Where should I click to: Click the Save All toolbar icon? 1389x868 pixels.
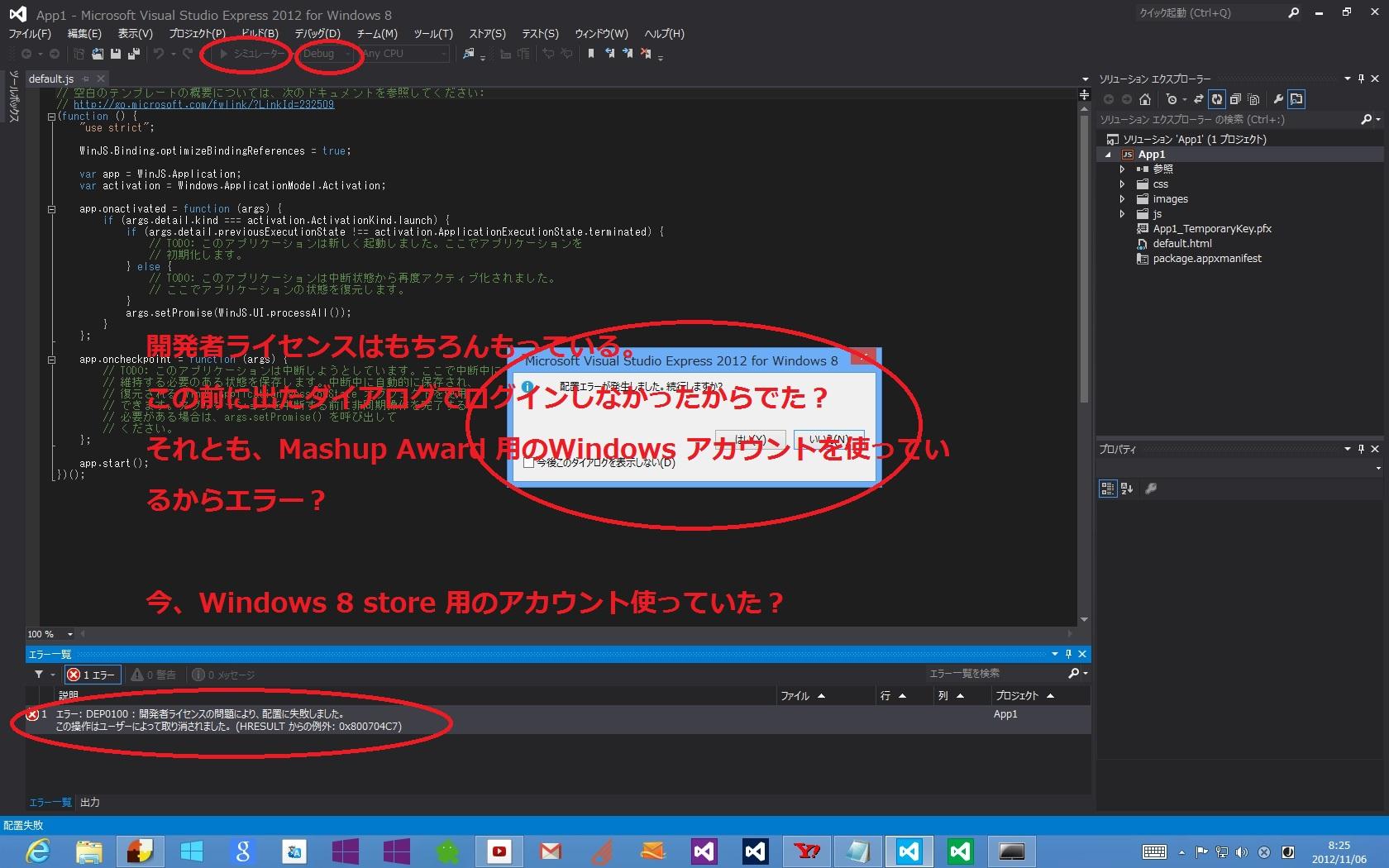(133, 54)
